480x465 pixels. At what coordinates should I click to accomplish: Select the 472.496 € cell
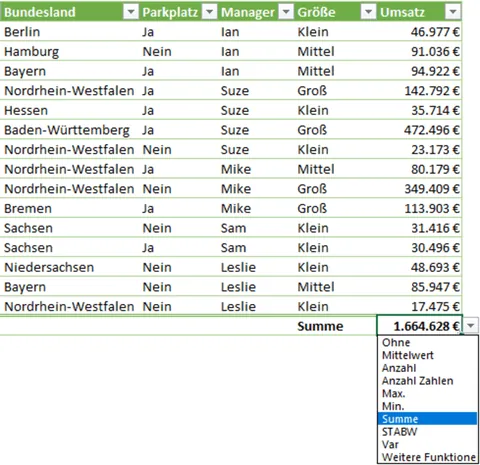pyautogui.click(x=419, y=130)
